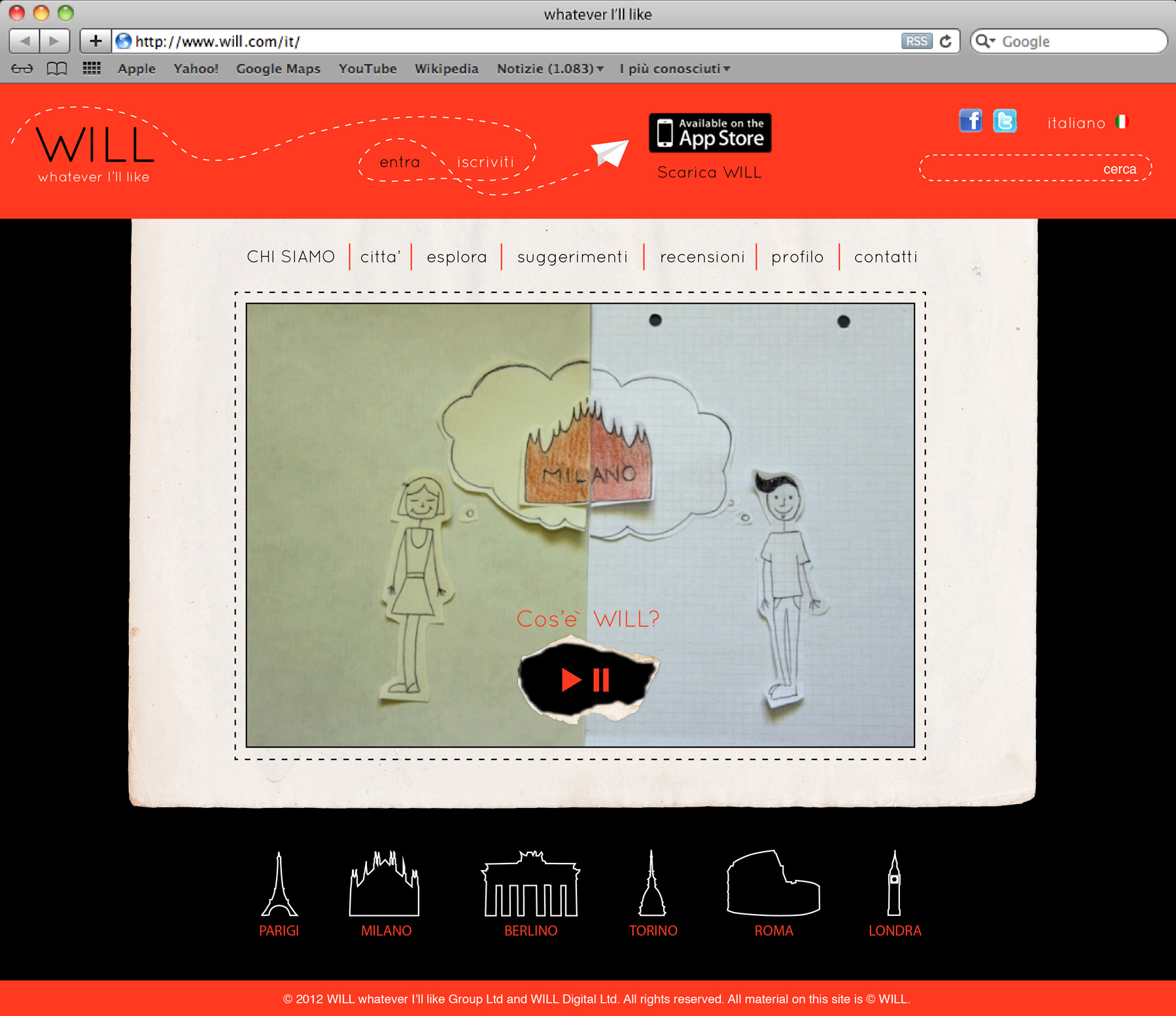
Task: Click the TORINO city label
Action: pyautogui.click(x=653, y=930)
